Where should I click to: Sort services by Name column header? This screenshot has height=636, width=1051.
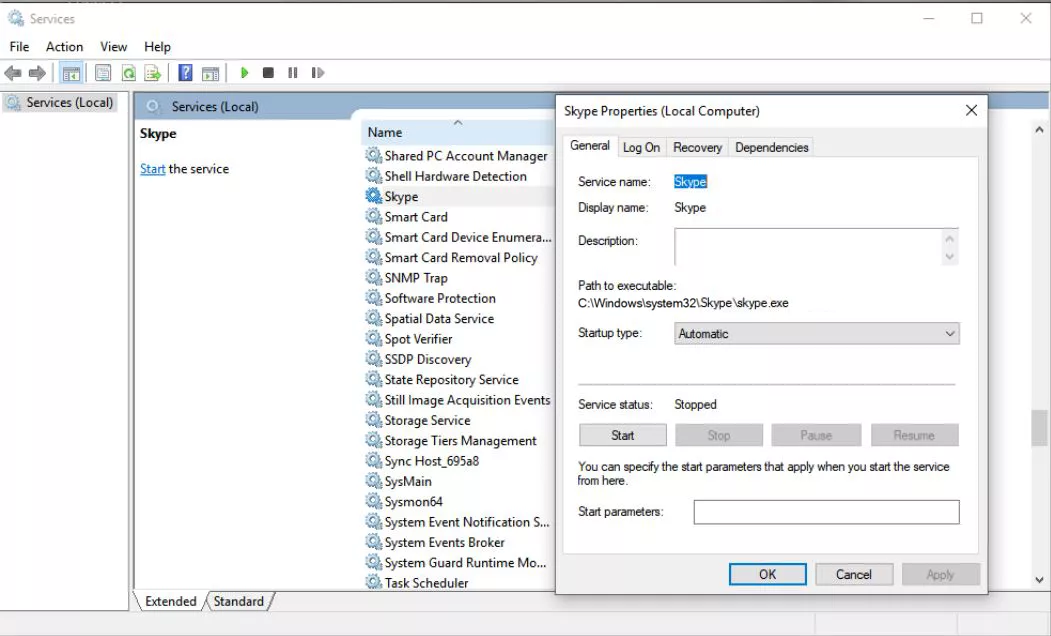coord(457,132)
